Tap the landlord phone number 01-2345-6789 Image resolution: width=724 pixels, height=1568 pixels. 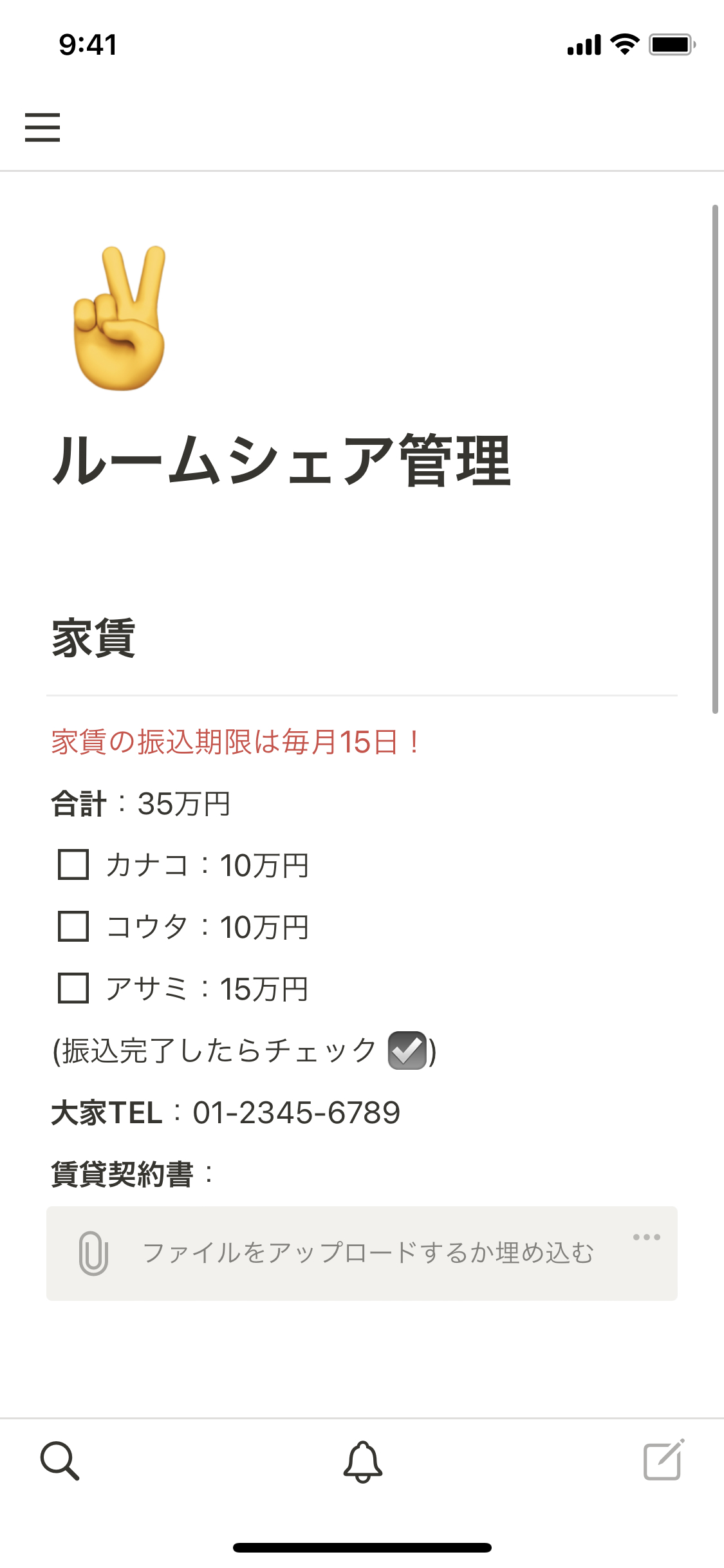click(296, 1112)
